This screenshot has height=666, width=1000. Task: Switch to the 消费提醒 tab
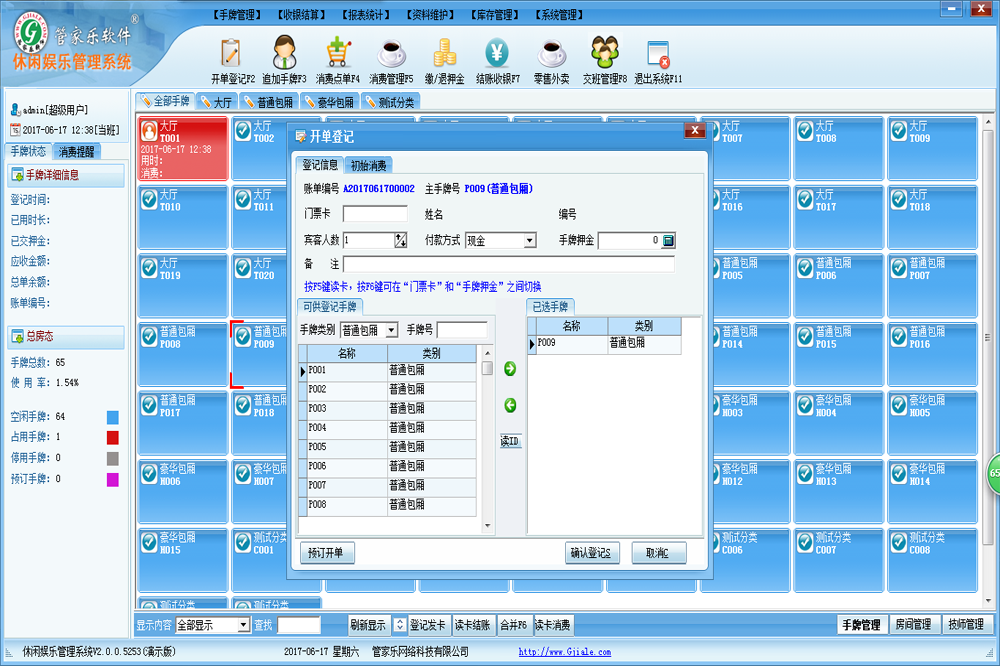[x=77, y=152]
